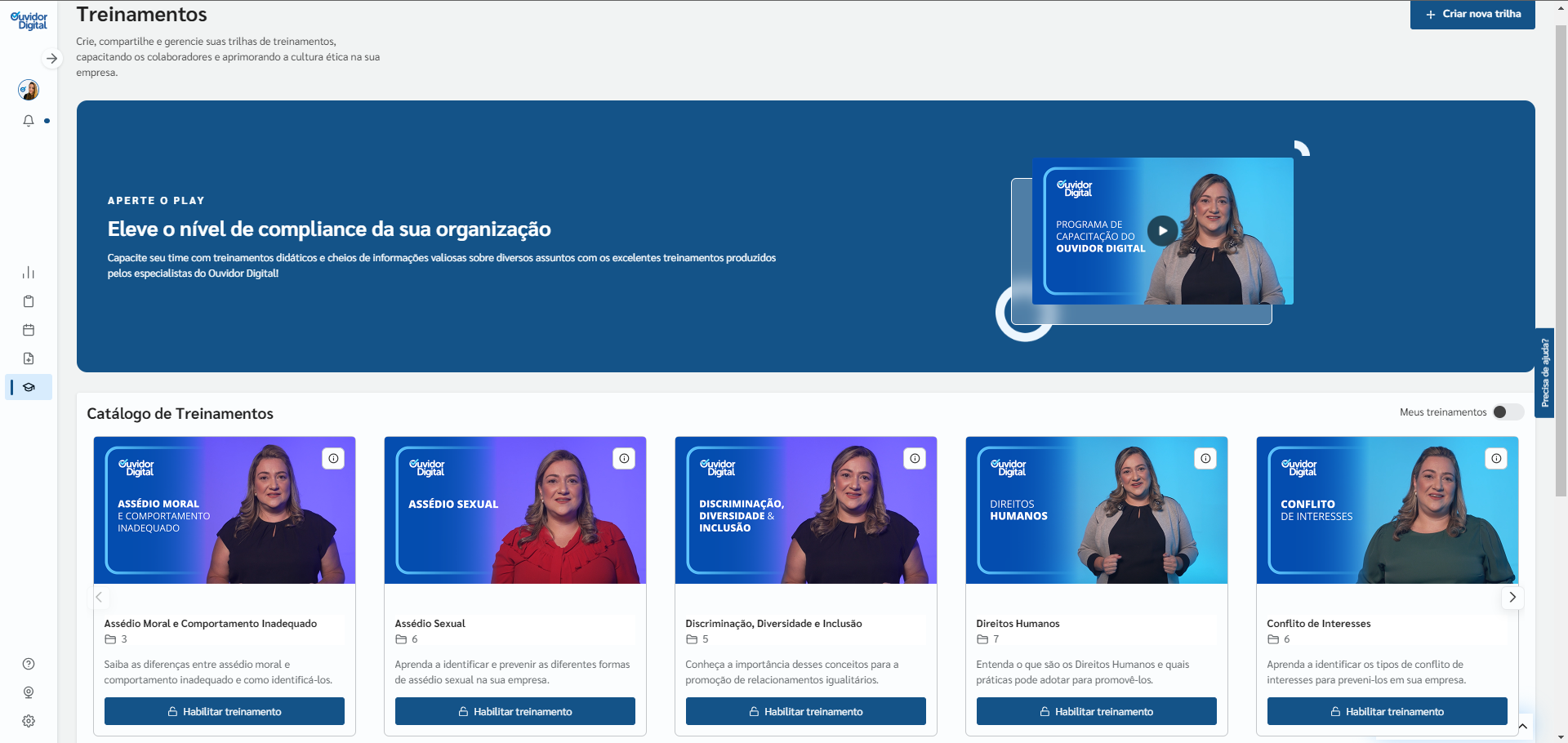
Task: Click the Assédio Moral e Comportamento Inadequado title
Action: pyautogui.click(x=211, y=624)
